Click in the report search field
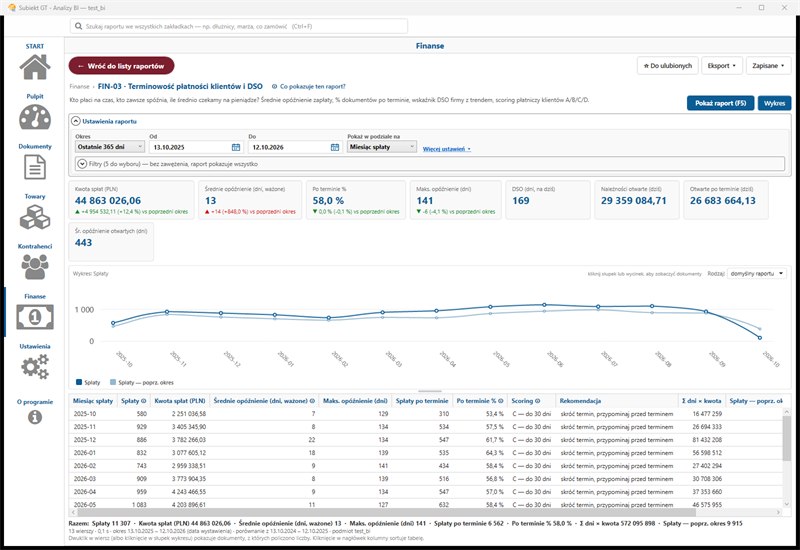This screenshot has height=550, width=800. pos(239,26)
